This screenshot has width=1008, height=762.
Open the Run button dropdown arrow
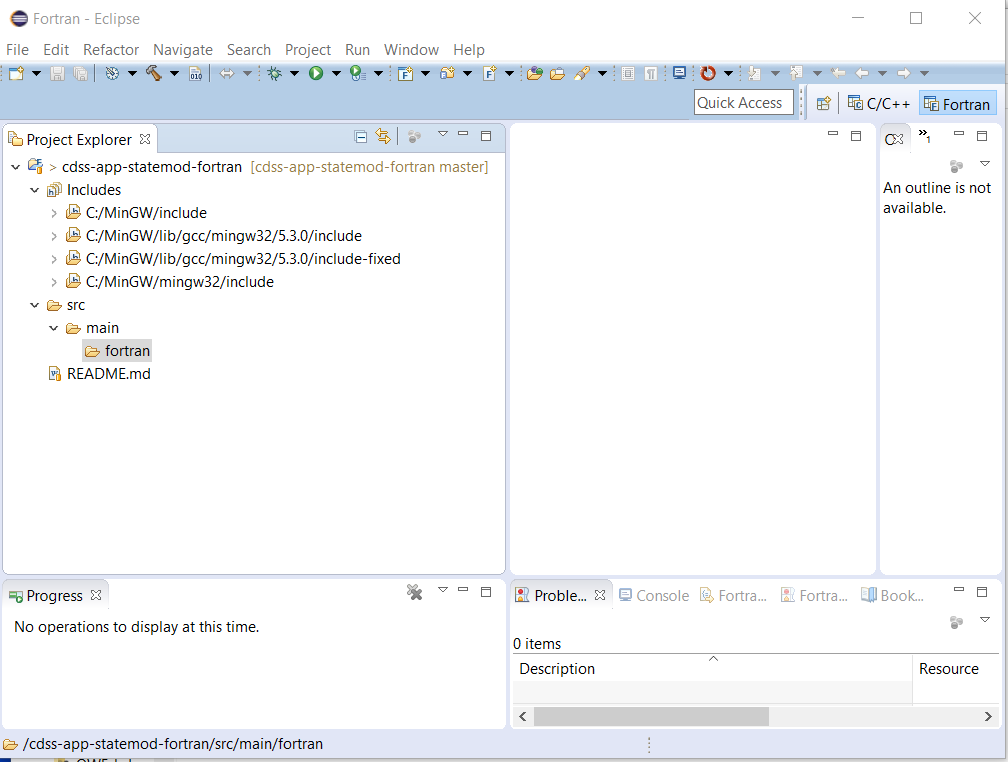click(x=334, y=73)
